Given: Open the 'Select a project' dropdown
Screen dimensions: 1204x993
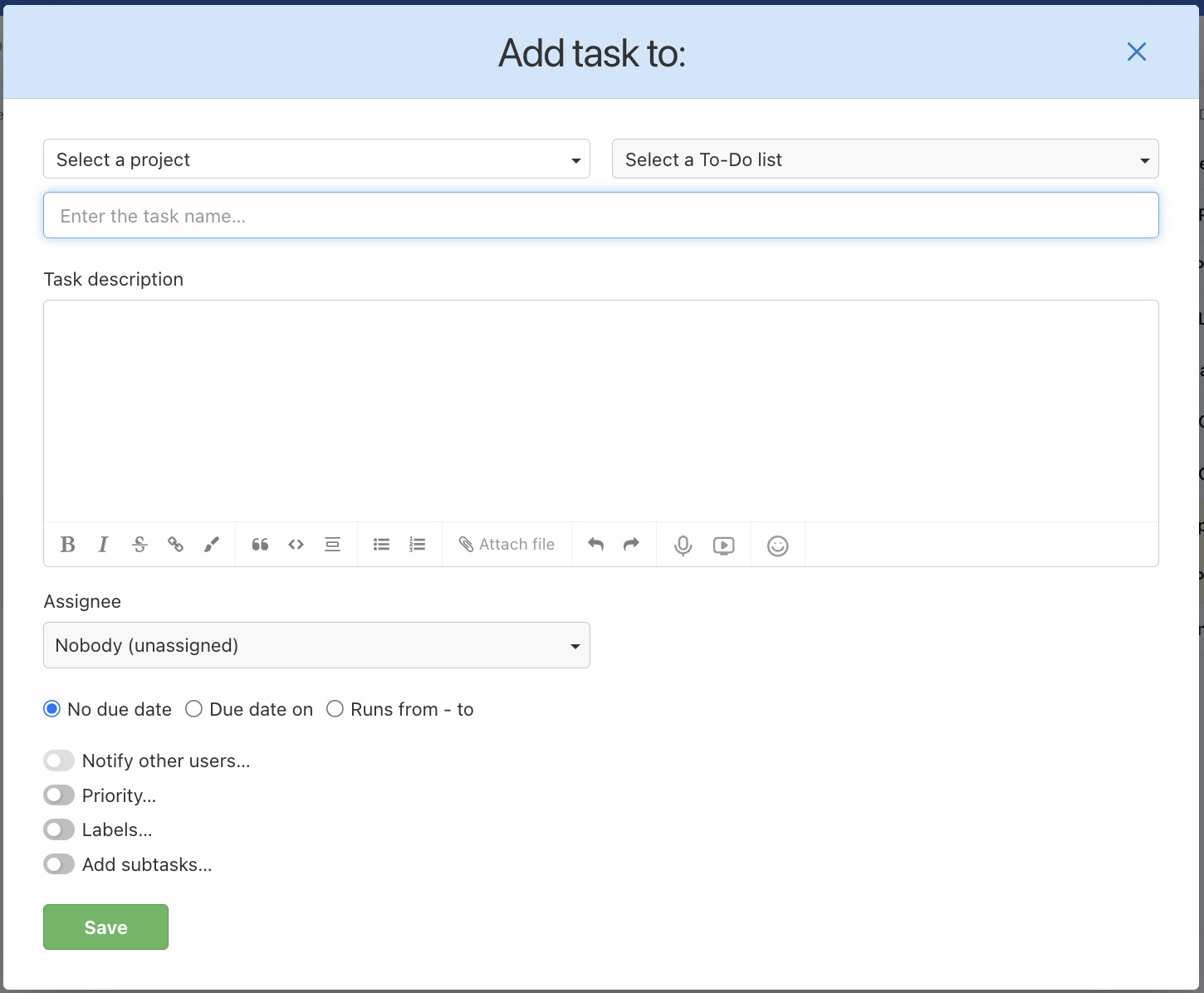Looking at the screenshot, I should tap(316, 159).
